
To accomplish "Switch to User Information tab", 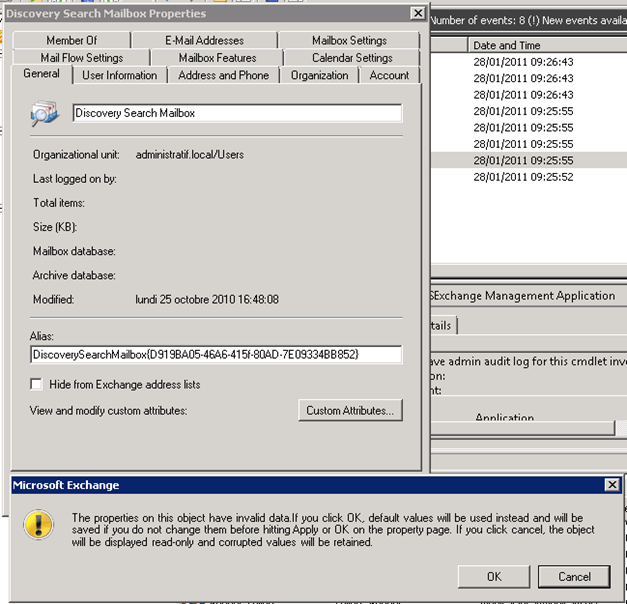I will tap(119, 75).
